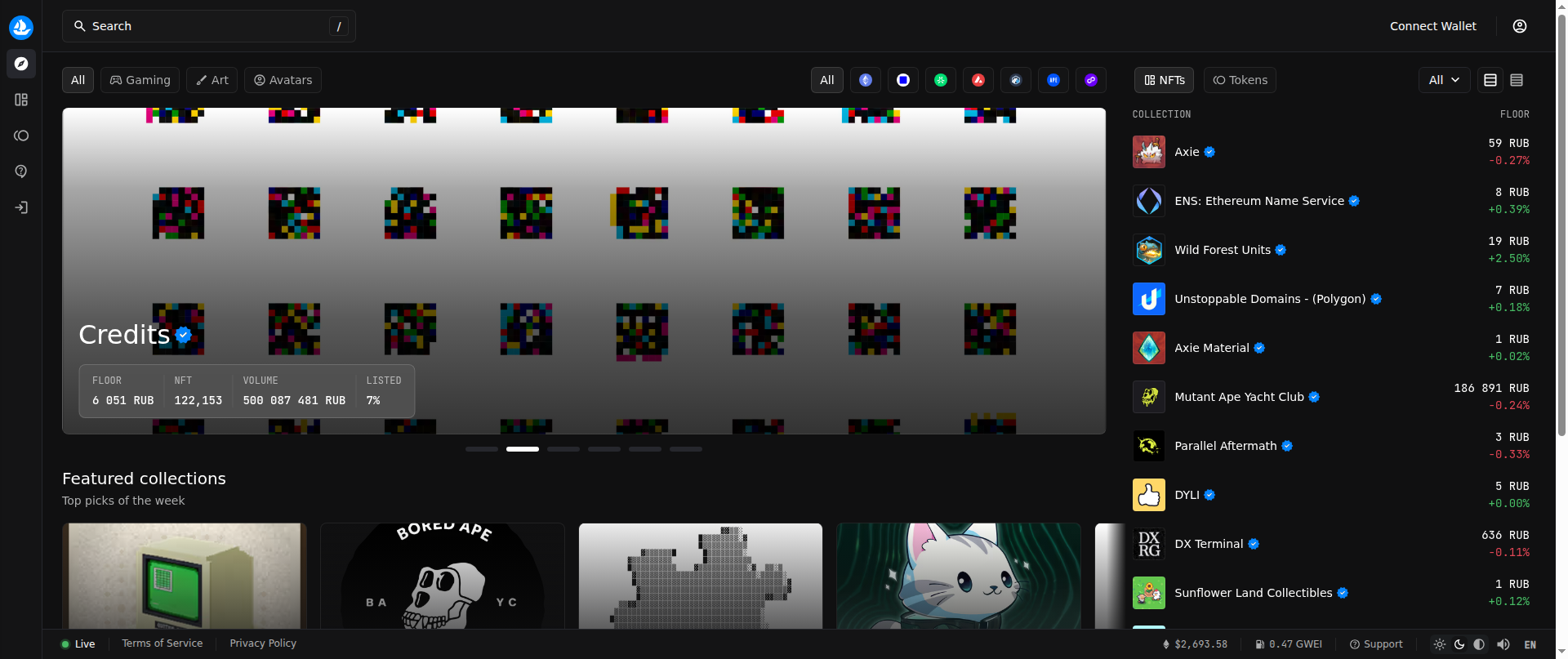Click the sidebar sign-in arrow icon
Image resolution: width=1568 pixels, height=659 pixels.
[21, 207]
